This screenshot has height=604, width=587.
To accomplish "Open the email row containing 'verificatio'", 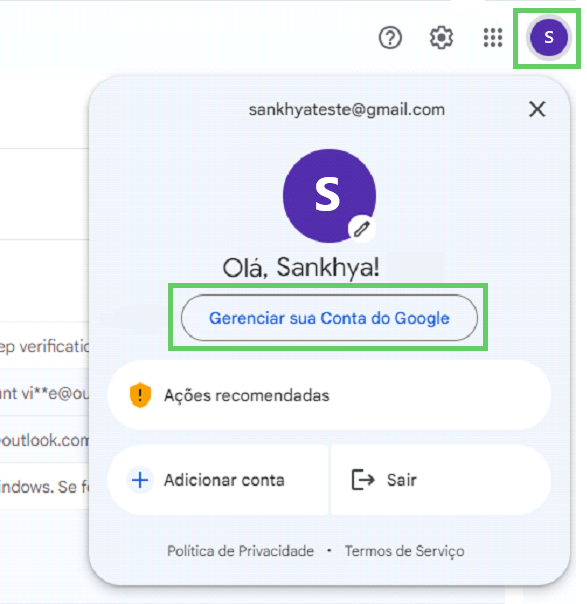I will point(44,346).
